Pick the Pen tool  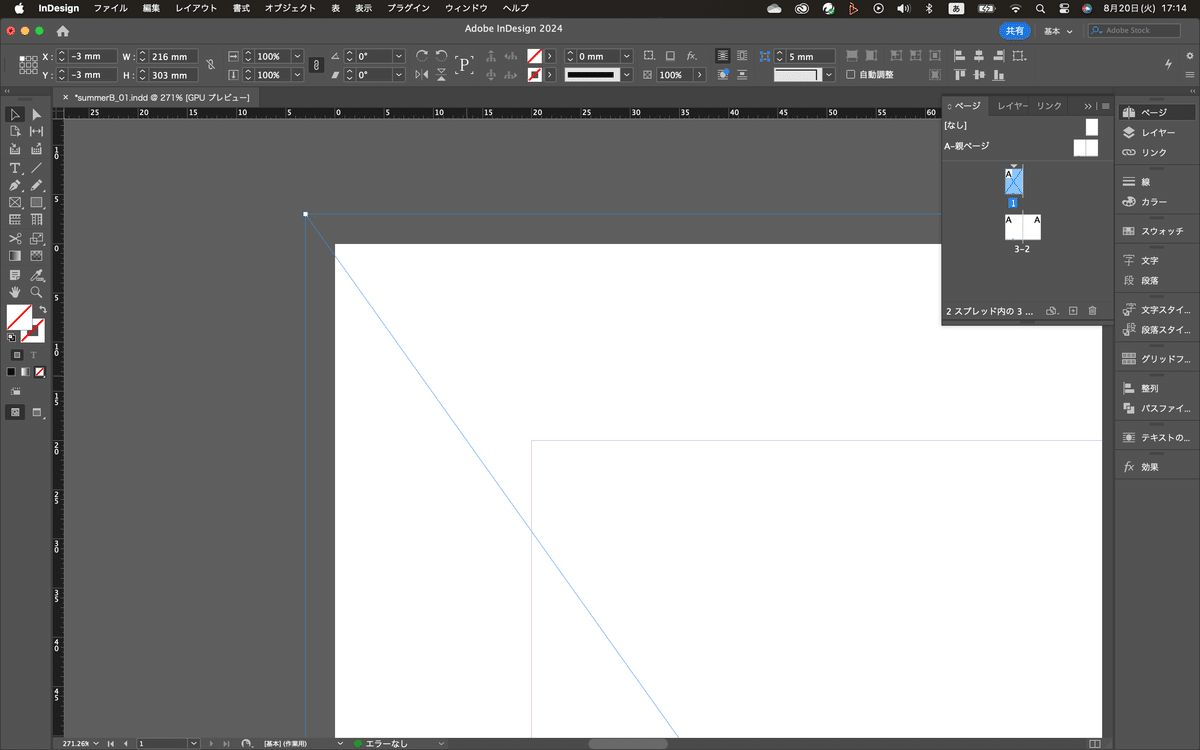pos(15,185)
